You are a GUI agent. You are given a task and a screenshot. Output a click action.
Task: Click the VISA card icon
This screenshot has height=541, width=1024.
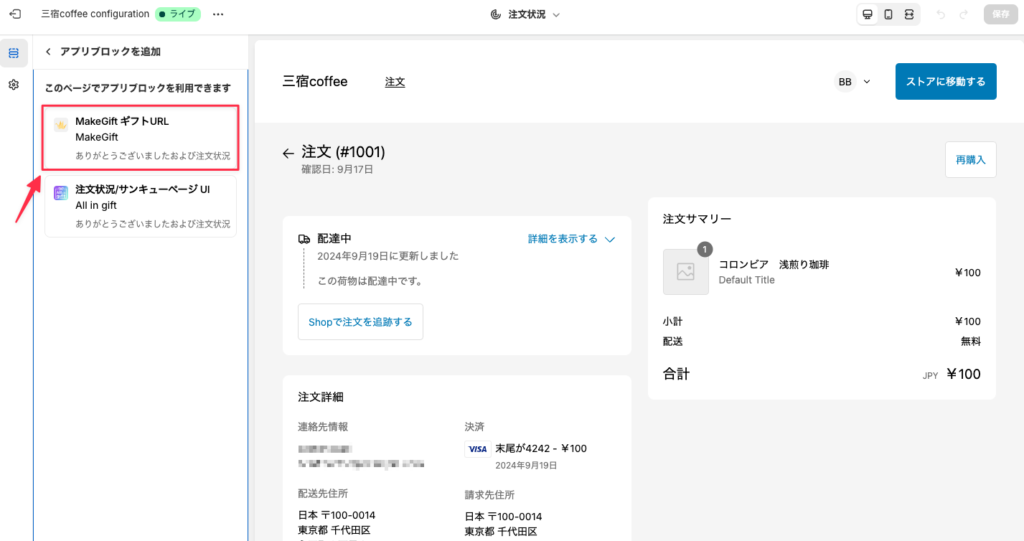(x=477, y=449)
